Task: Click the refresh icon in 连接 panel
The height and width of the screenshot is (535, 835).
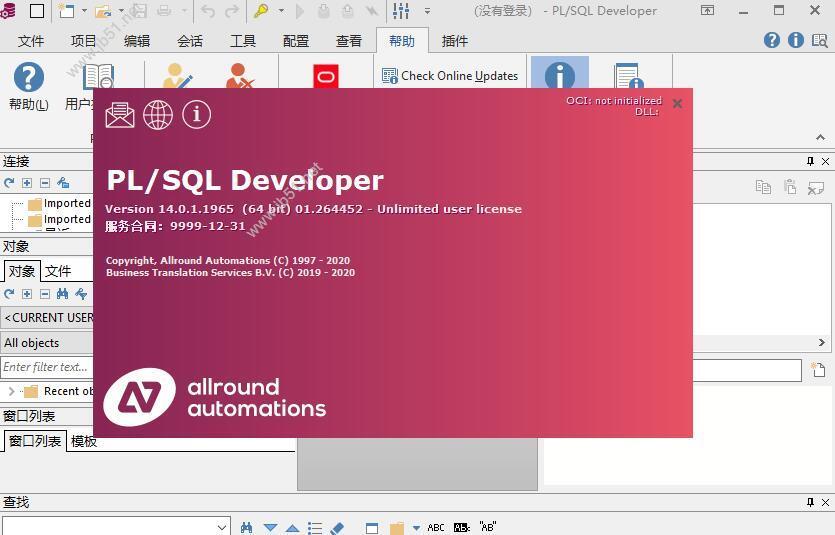Action: click(x=9, y=183)
